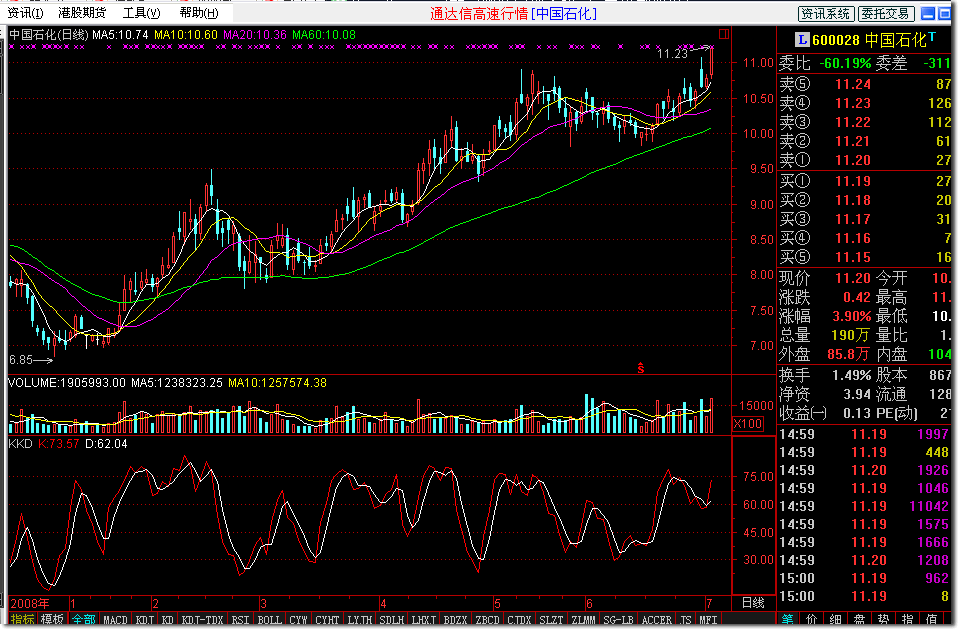Click the 11.23 high price annotation
961x631 pixels.
(672, 54)
